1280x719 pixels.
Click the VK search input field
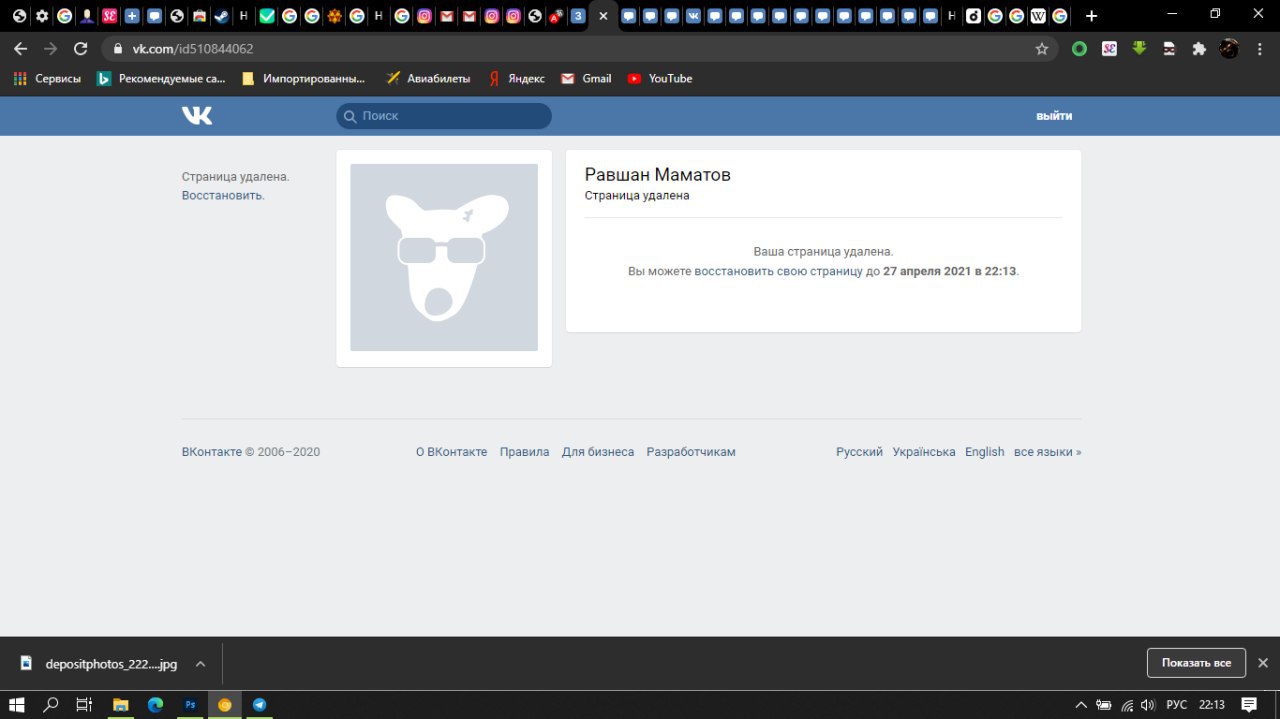click(444, 116)
